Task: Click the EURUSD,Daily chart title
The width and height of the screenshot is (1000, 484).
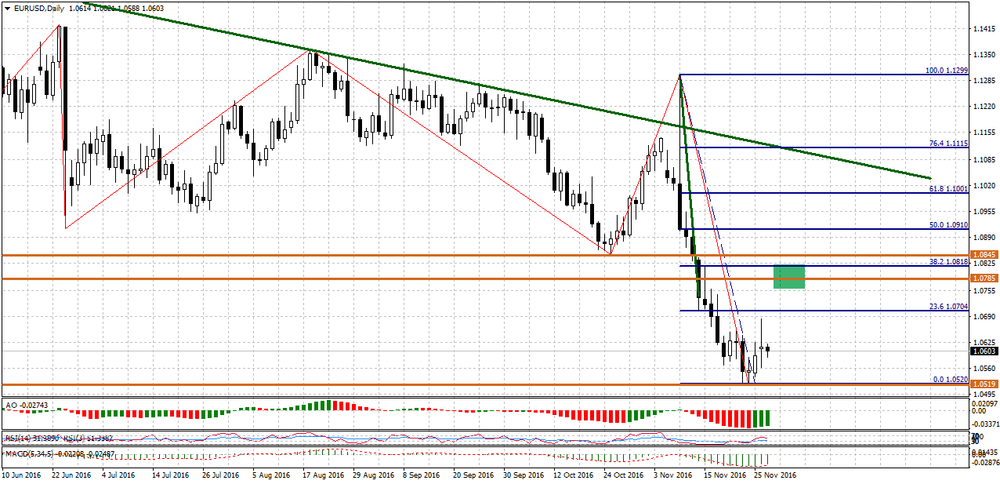Action: 39,7
